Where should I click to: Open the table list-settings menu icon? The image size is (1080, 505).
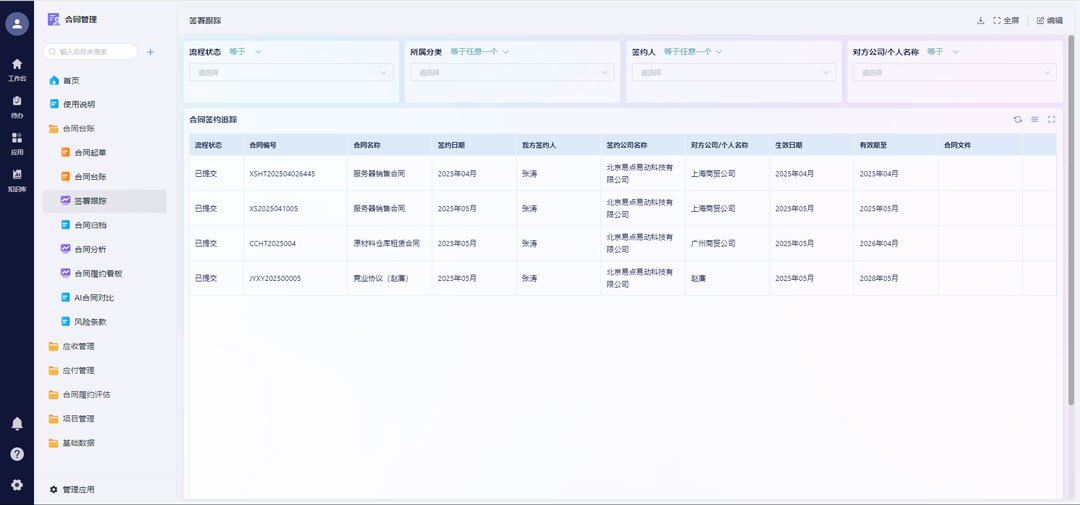coord(1034,119)
